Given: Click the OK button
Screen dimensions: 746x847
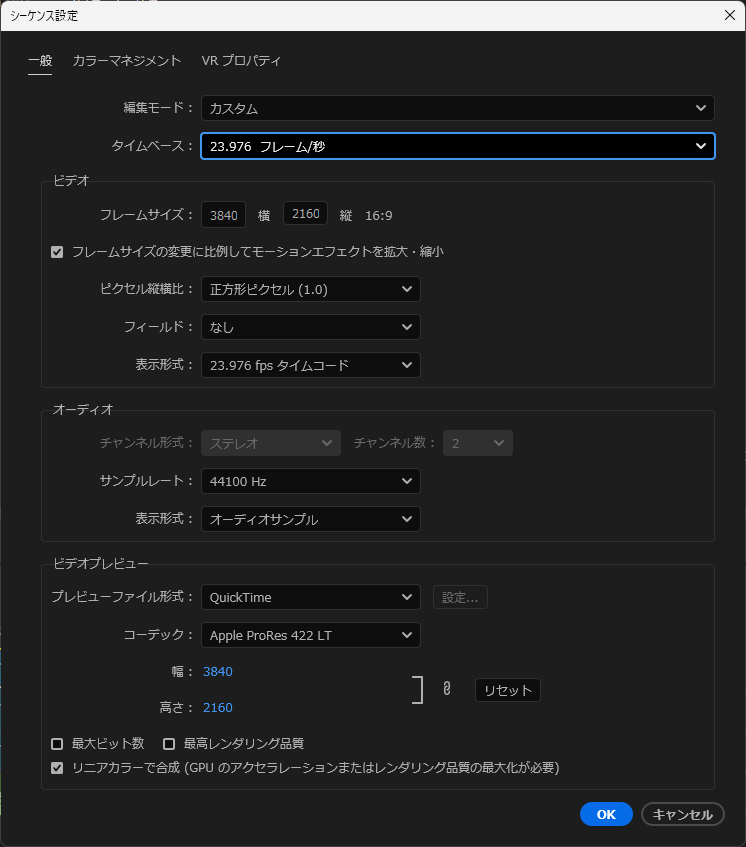Looking at the screenshot, I should [x=606, y=814].
